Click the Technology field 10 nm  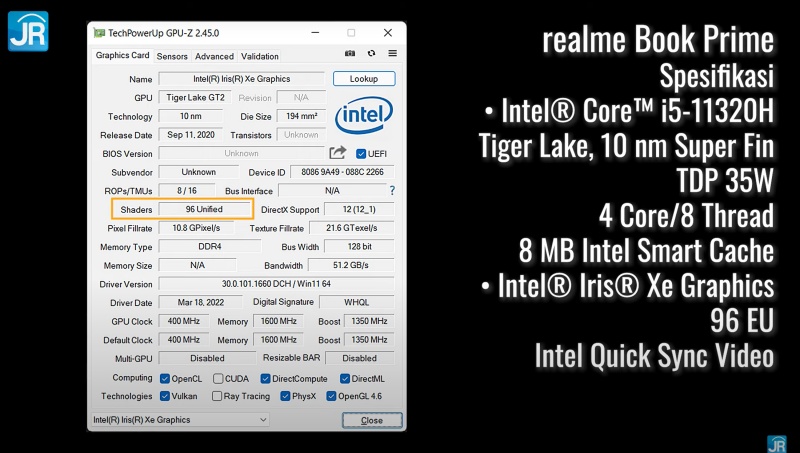pos(190,116)
